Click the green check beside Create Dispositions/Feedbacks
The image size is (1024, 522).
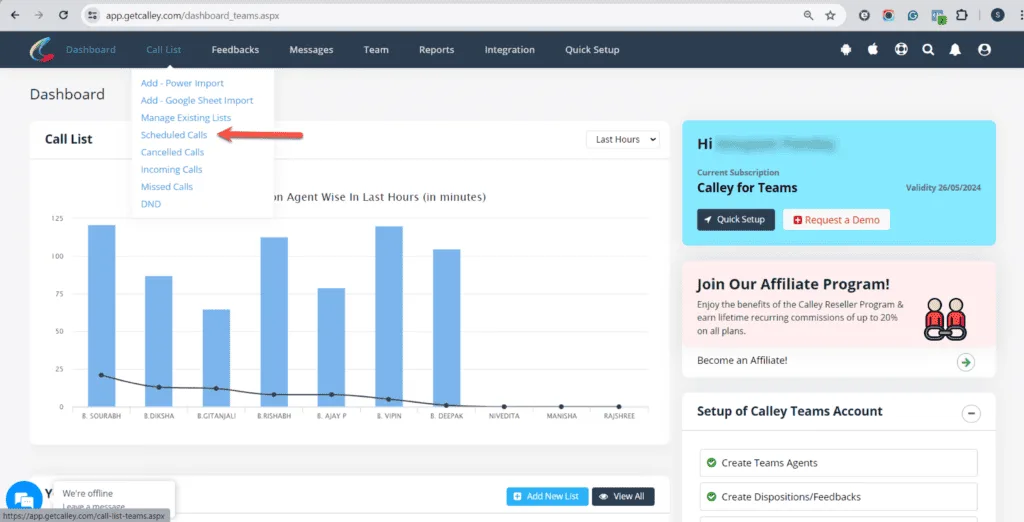coord(711,497)
